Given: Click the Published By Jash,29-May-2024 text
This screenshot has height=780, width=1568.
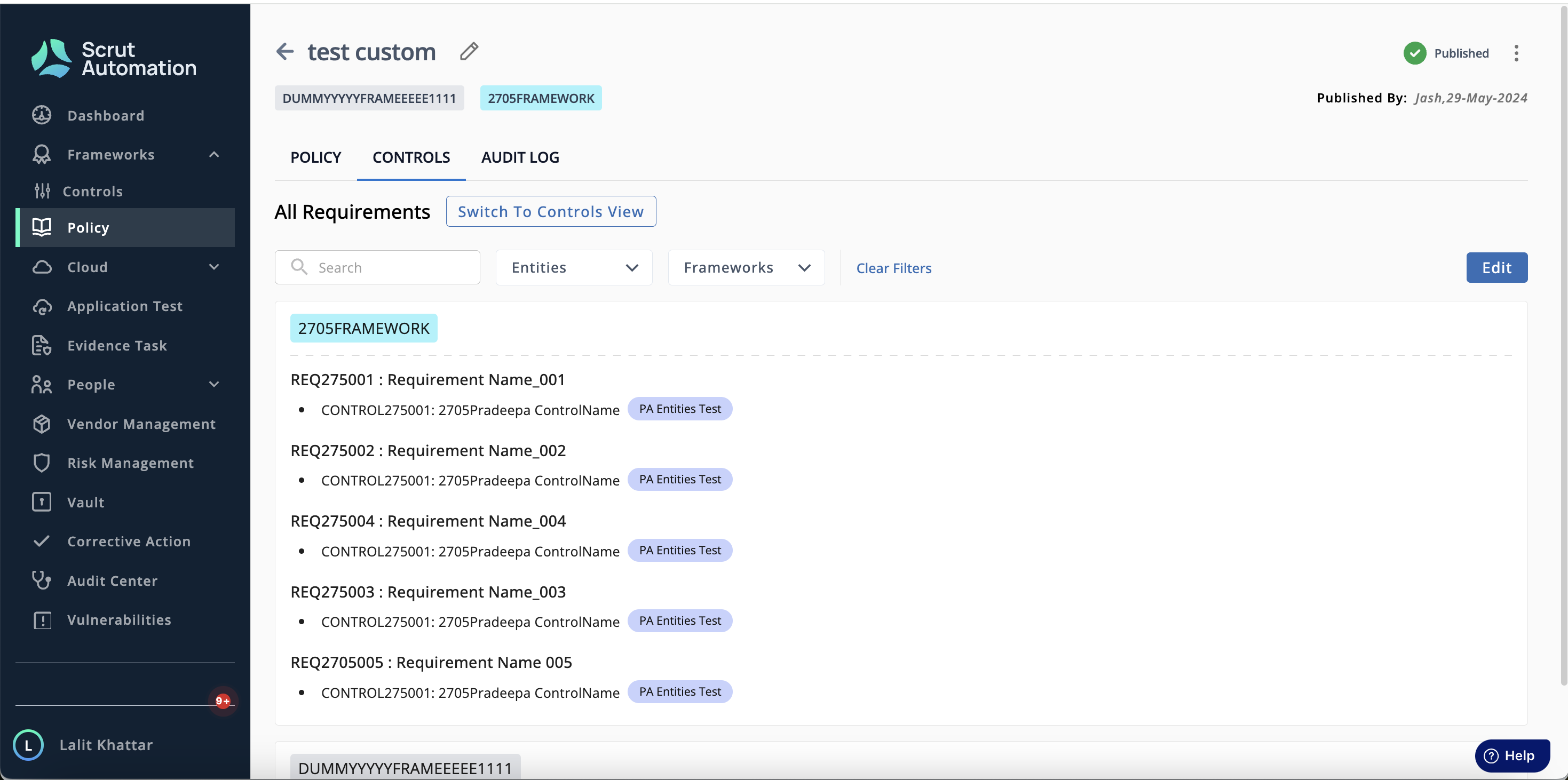Looking at the screenshot, I should [x=1421, y=98].
